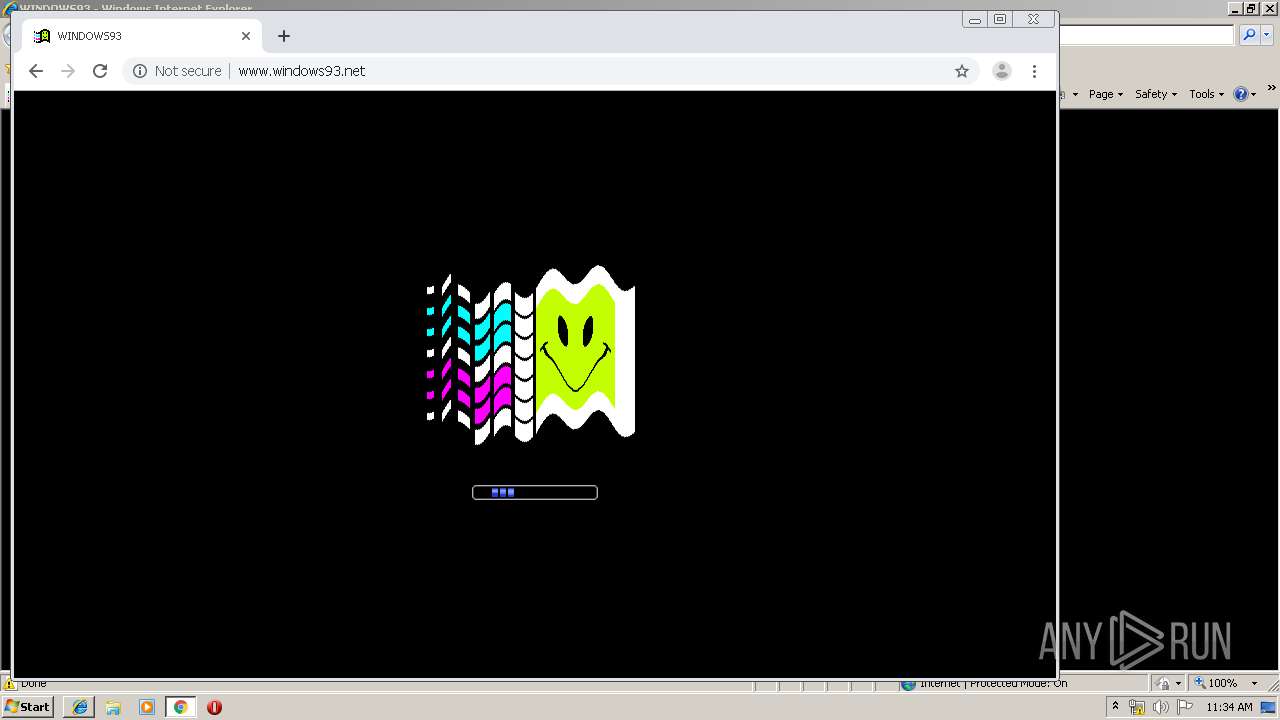Bookmark this page with the star icon

962,71
